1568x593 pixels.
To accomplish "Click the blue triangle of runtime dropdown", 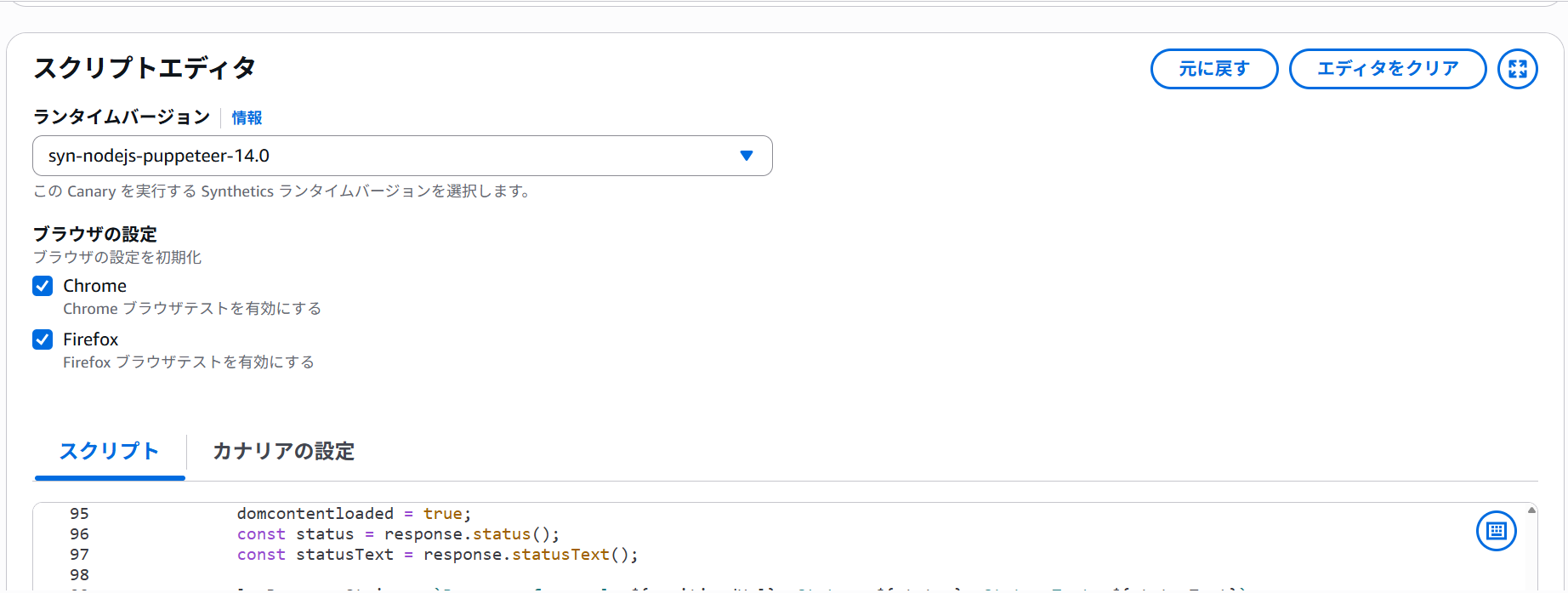I will coord(746,156).
